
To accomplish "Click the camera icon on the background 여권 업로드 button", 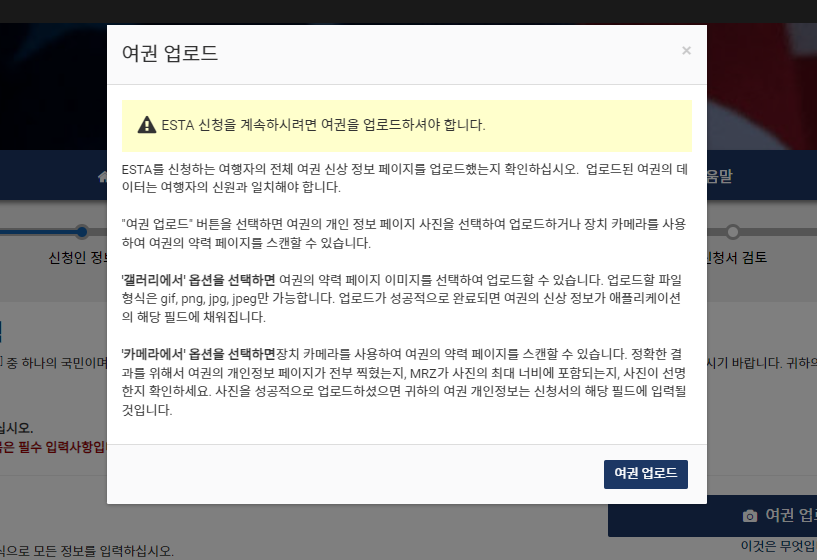I will pos(750,516).
